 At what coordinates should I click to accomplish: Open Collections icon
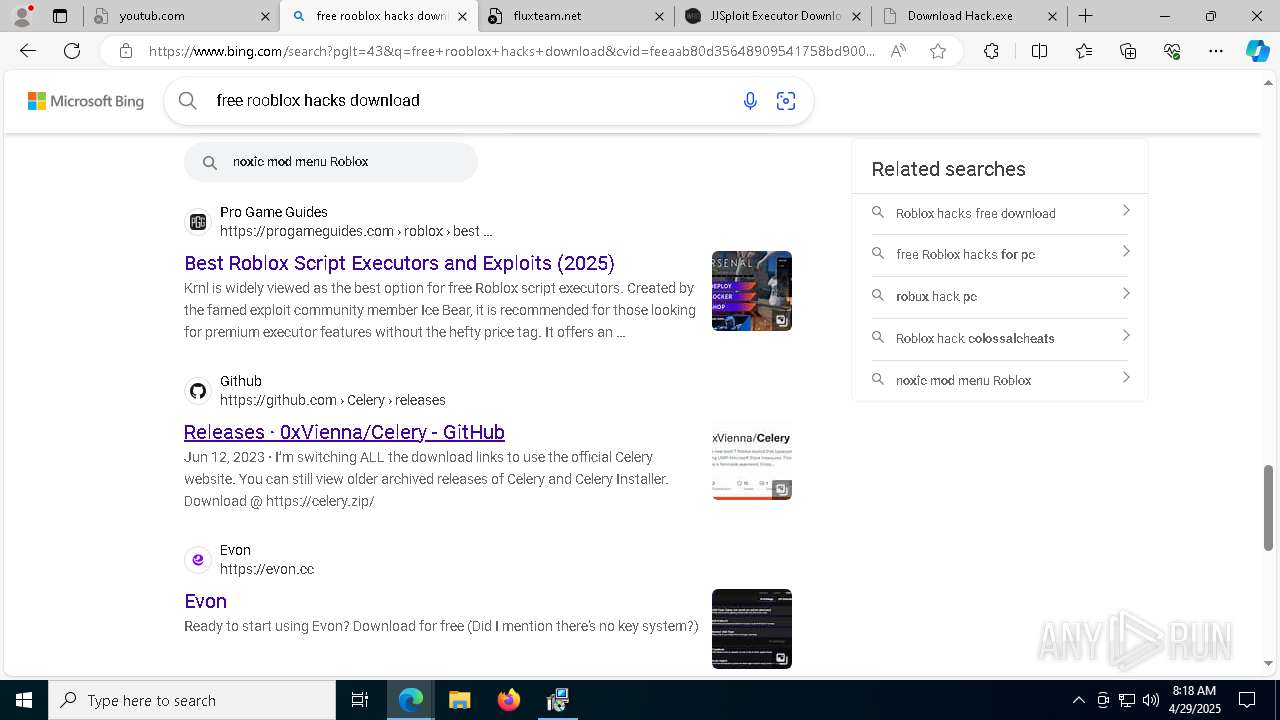click(1128, 51)
